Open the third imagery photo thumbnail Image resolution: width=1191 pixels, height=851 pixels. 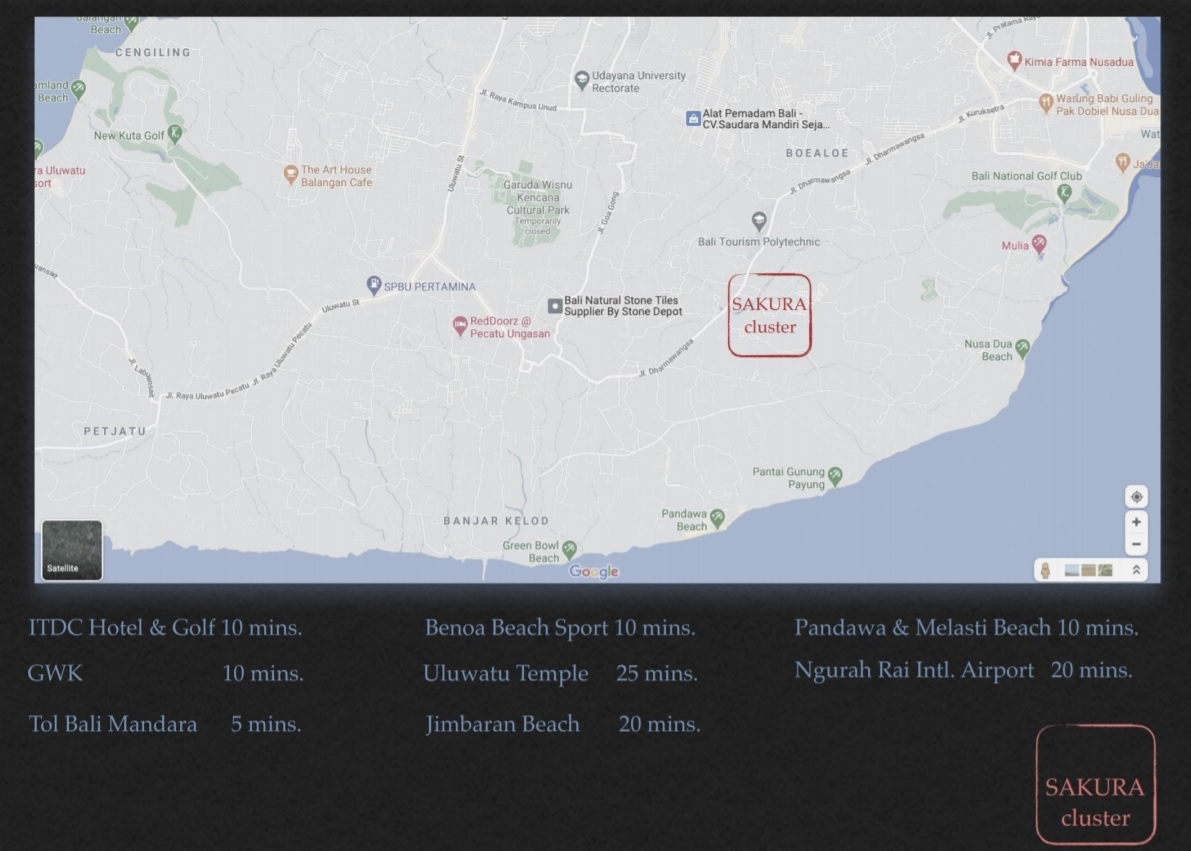1105,570
